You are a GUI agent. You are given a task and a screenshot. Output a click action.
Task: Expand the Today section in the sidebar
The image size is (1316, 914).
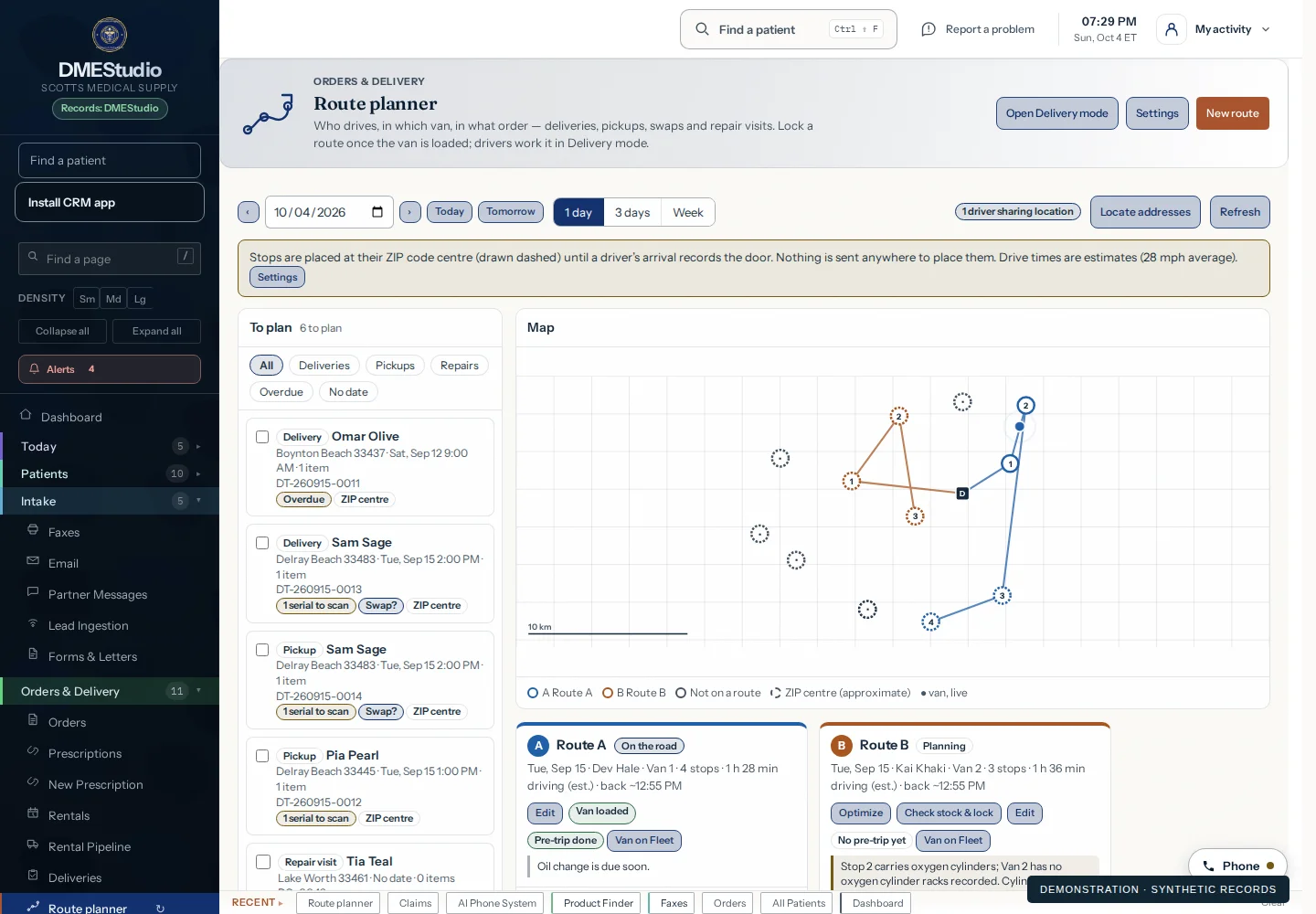point(198,447)
